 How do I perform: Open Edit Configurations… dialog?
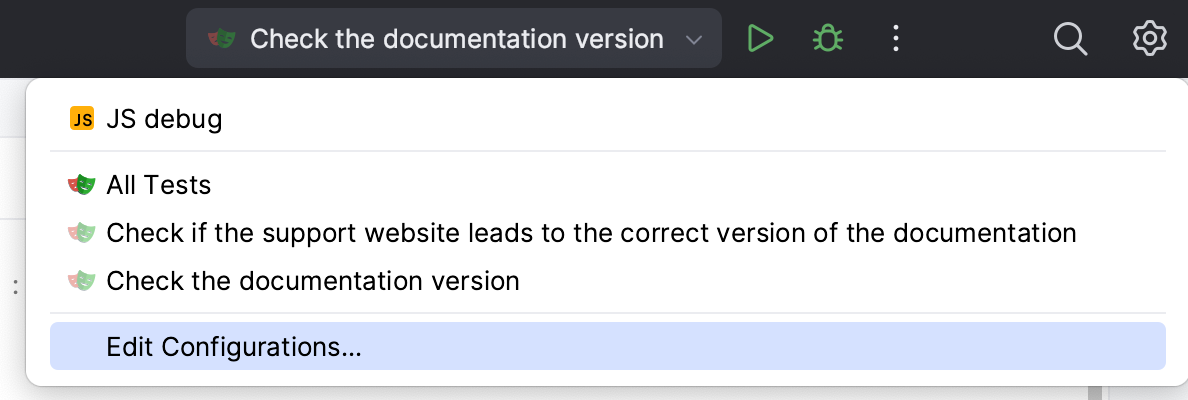[233, 346]
